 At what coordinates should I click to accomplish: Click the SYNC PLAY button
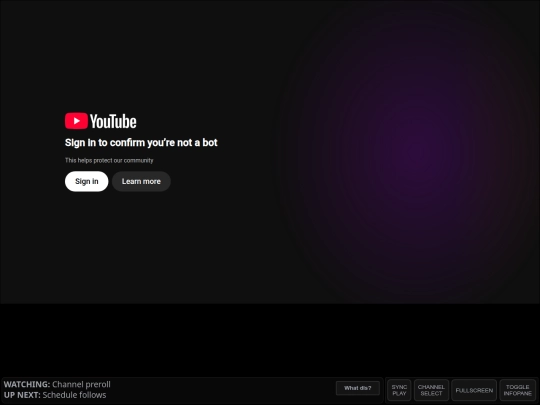399,390
